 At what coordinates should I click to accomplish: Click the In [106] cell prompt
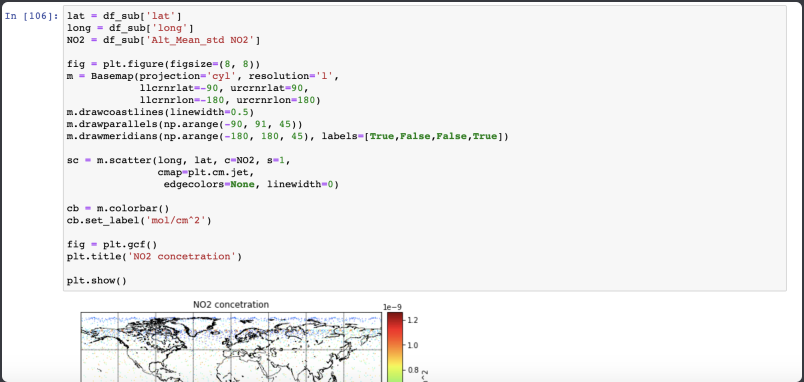[x=31, y=16]
